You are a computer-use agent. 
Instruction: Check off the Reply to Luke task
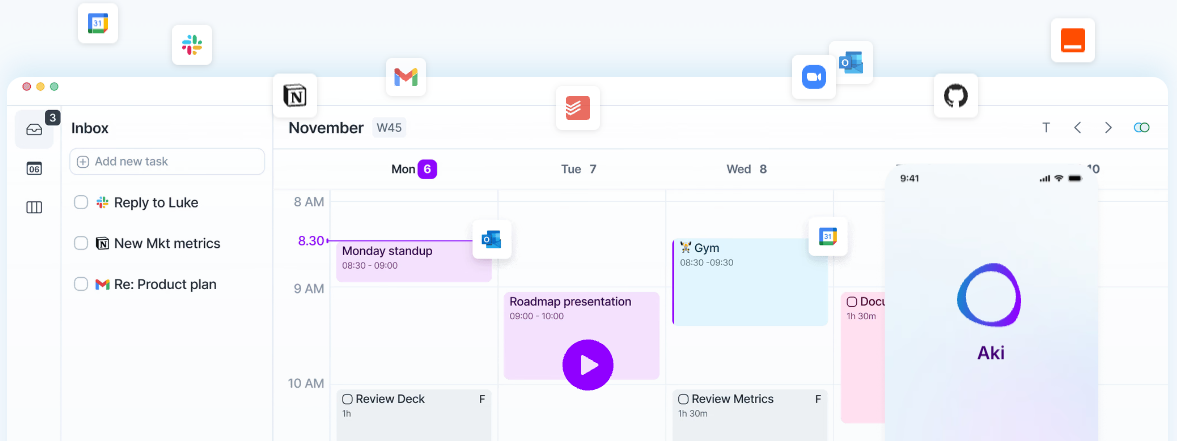pyautogui.click(x=81, y=202)
